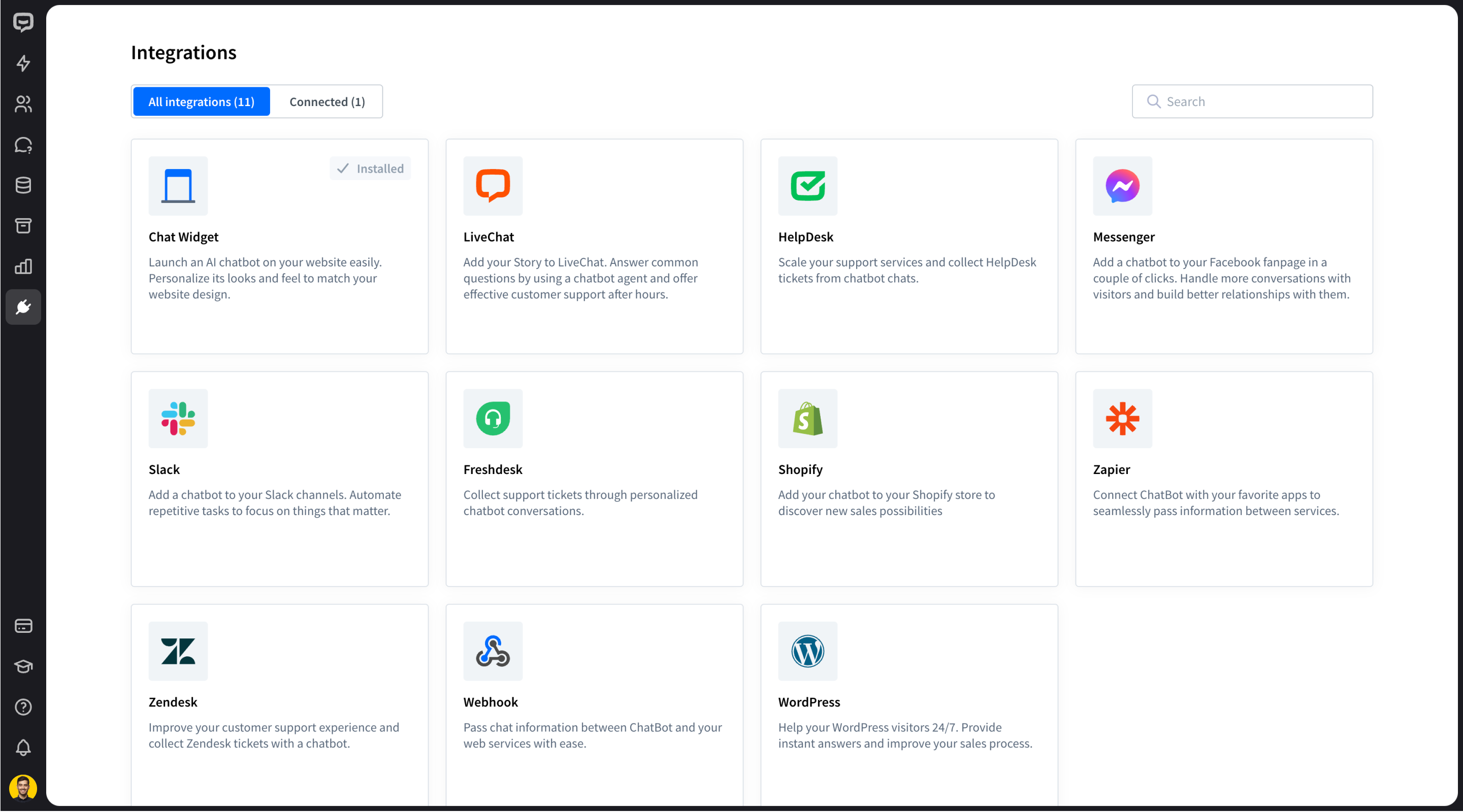Screen dimensions: 1463x812
Task: Open the reports bar chart sidebar icon
Action: [23, 266]
